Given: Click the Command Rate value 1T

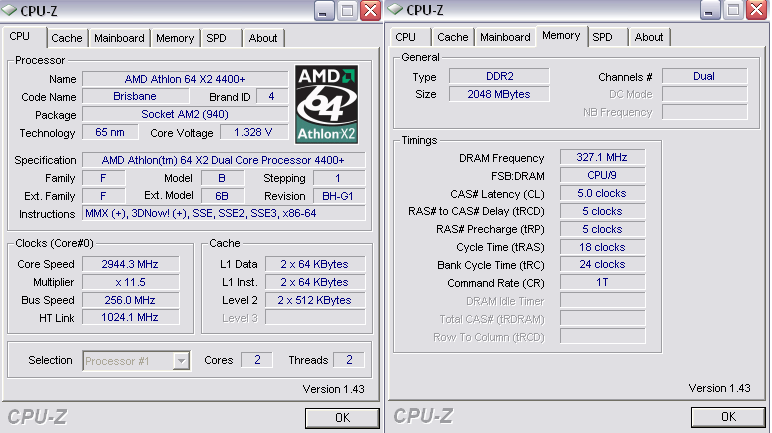Looking at the screenshot, I should (602, 282).
